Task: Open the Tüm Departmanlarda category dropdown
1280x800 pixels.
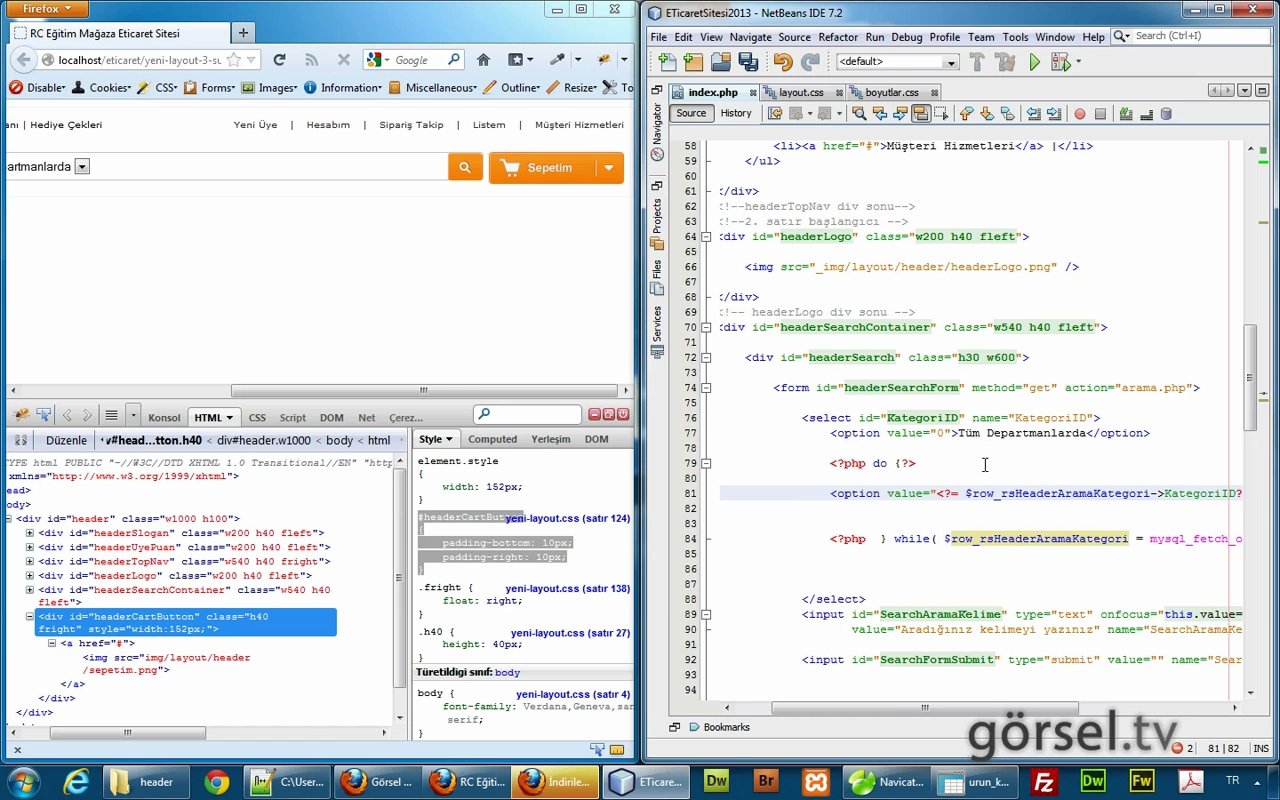Action: [82, 167]
